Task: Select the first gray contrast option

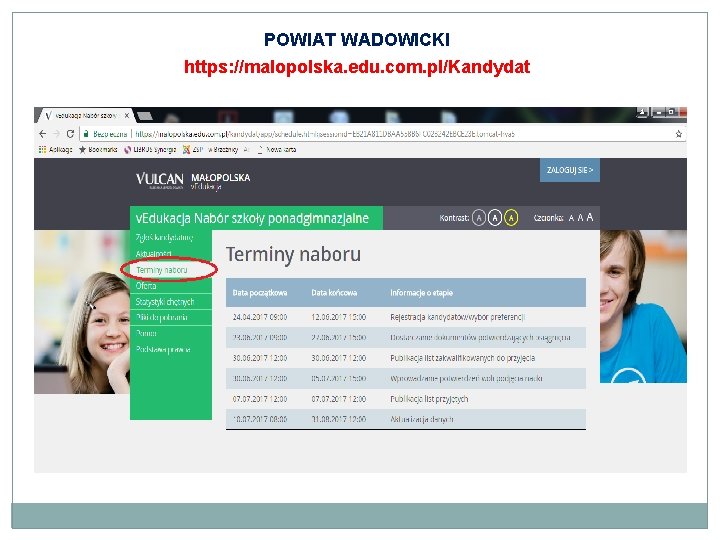Action: [478, 218]
